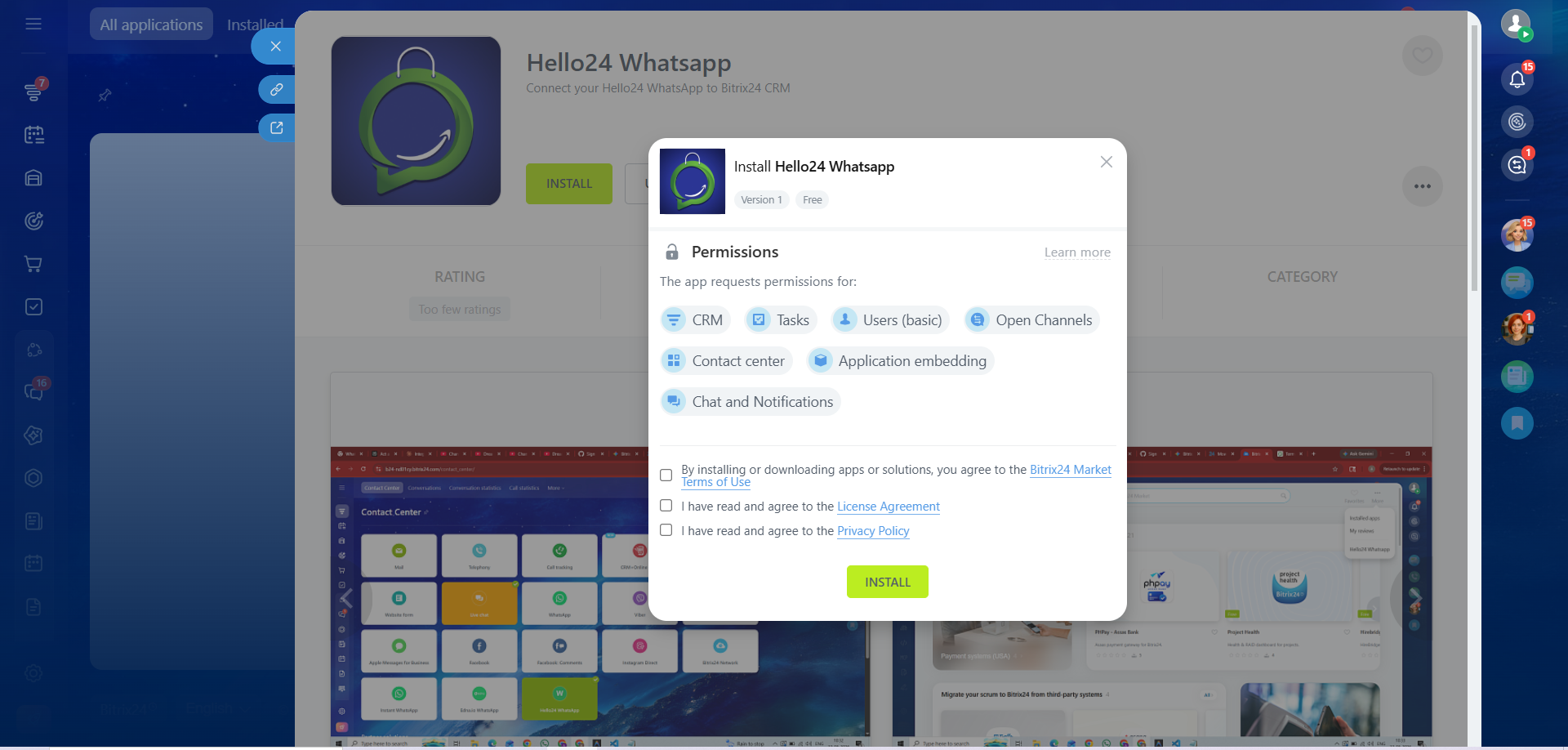Add Hello24 Whatsapp to favorites heart
Screen dimensions: 1568x750
coord(1423,56)
